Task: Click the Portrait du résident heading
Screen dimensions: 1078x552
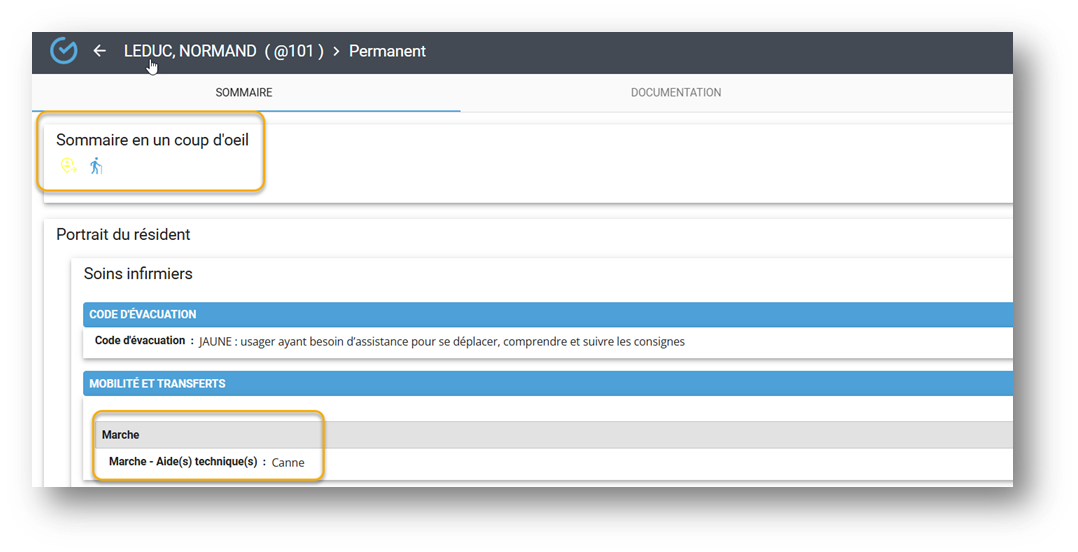Action: tap(123, 234)
